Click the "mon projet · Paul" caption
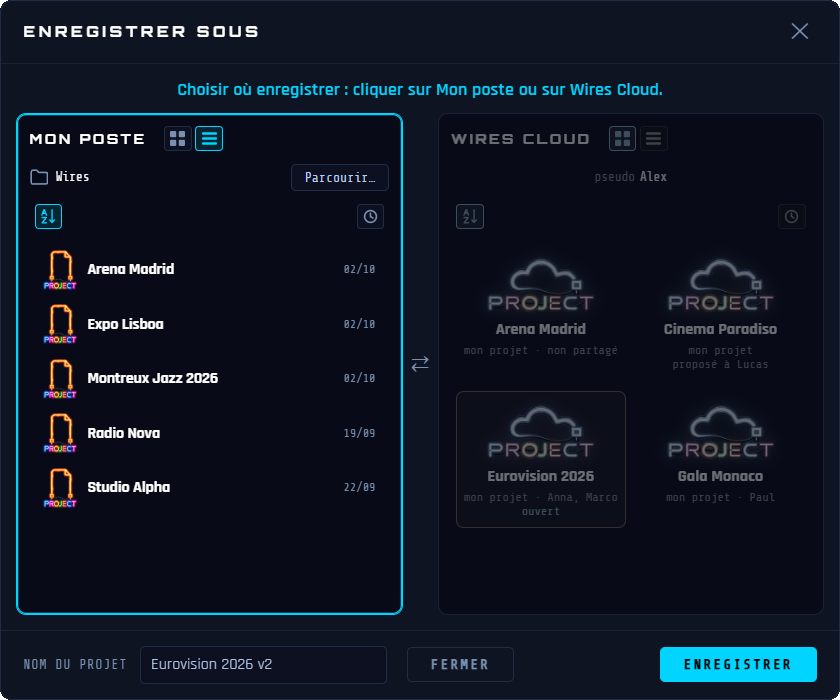 pyautogui.click(x=721, y=498)
